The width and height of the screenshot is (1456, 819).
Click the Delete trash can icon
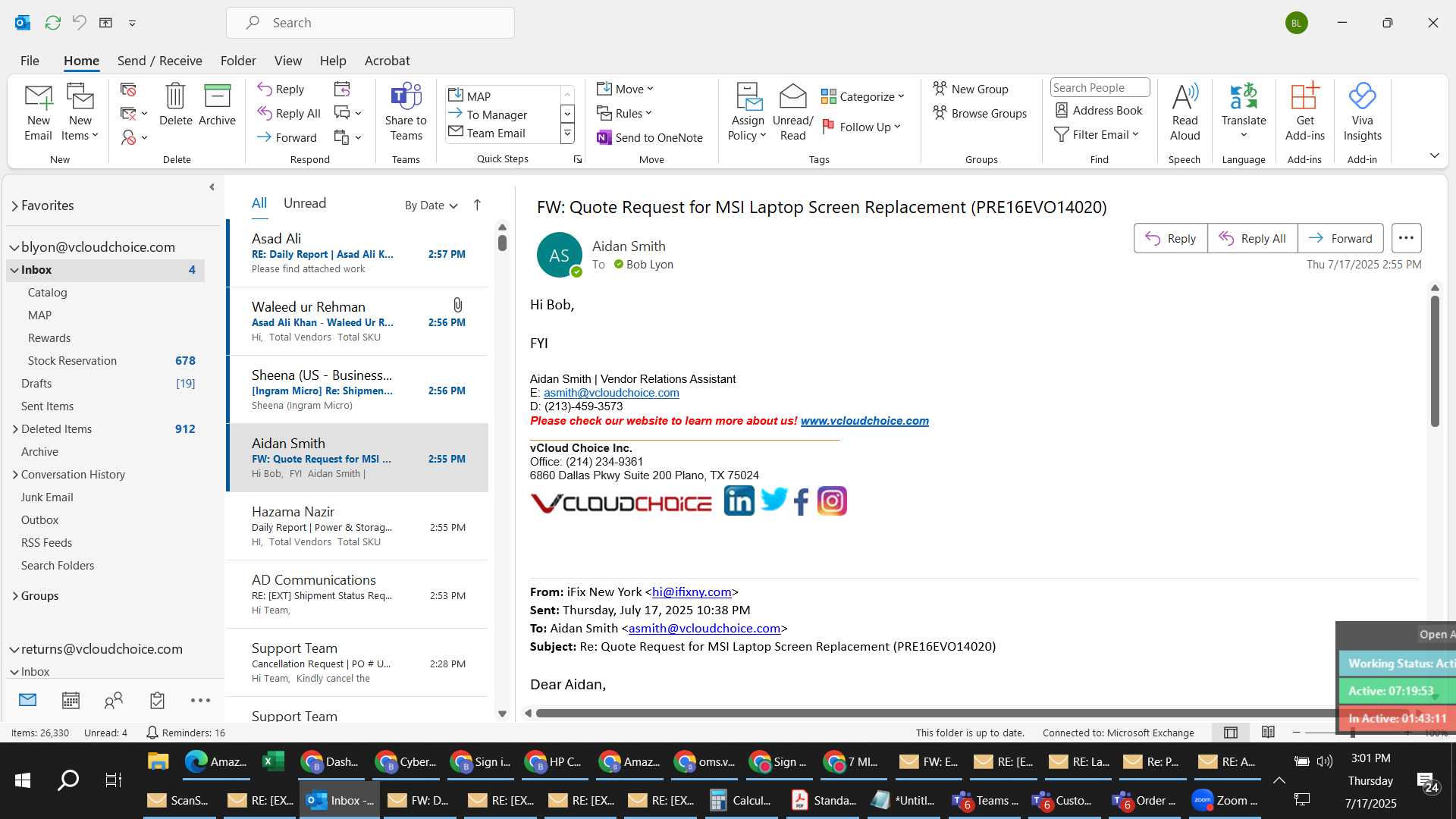click(x=175, y=105)
